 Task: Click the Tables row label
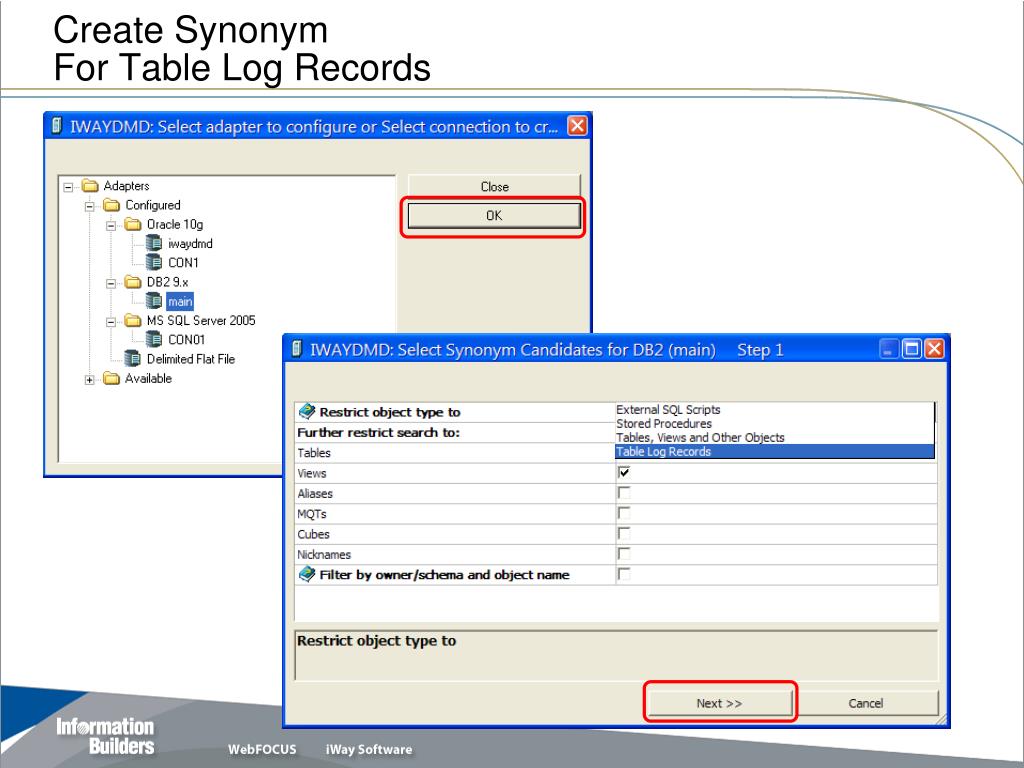[314, 453]
